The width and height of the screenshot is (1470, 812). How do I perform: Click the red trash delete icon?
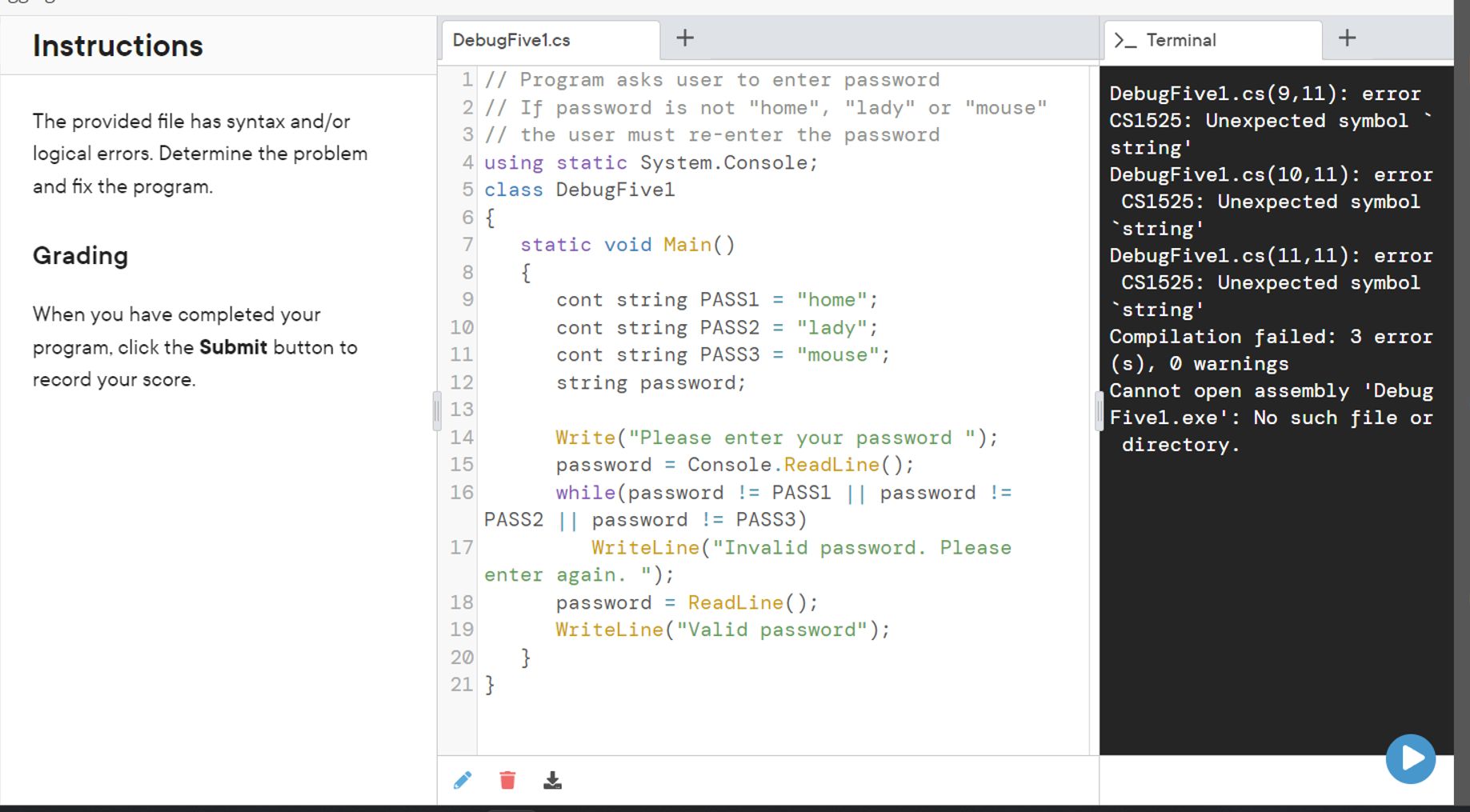point(507,778)
